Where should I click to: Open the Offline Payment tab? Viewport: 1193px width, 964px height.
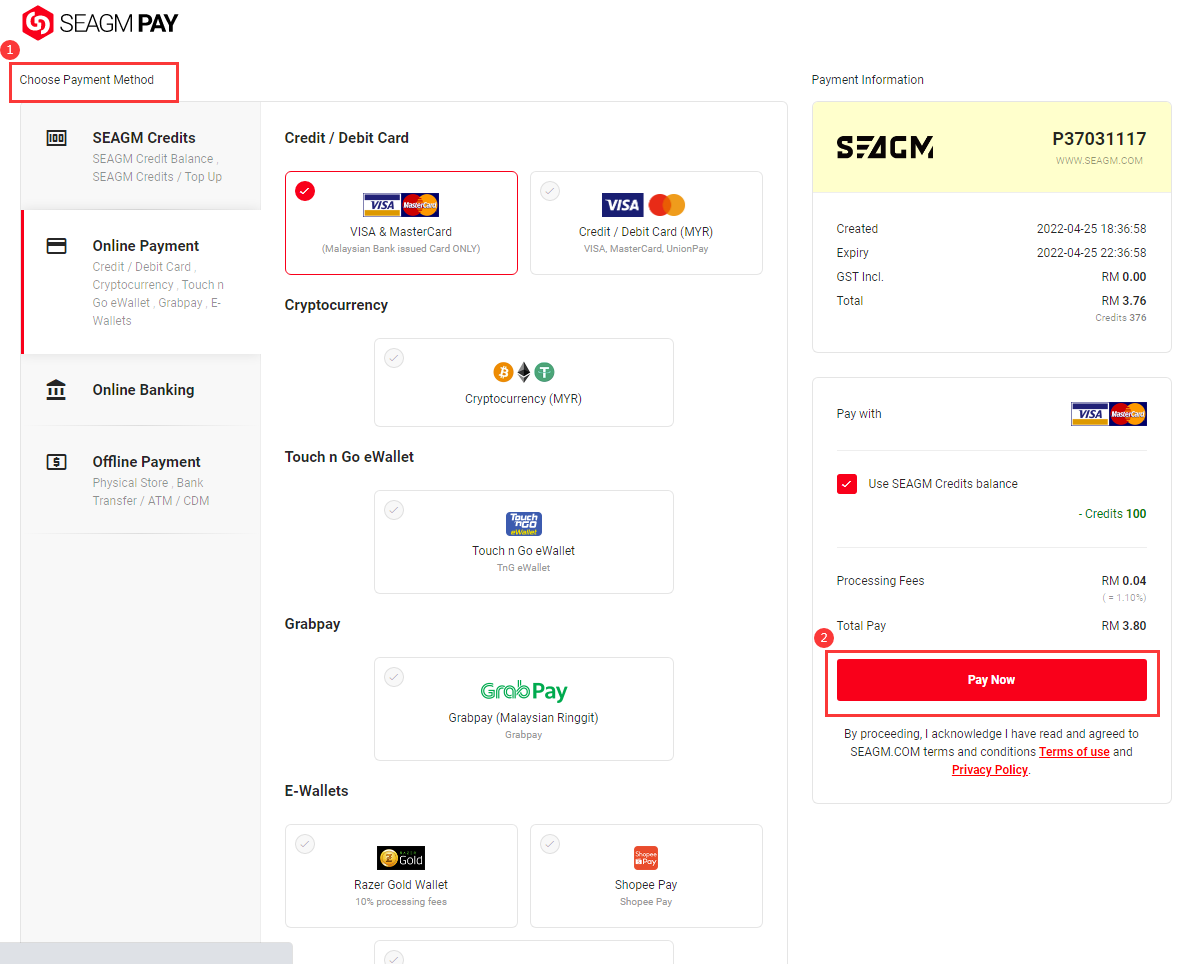click(x=141, y=480)
